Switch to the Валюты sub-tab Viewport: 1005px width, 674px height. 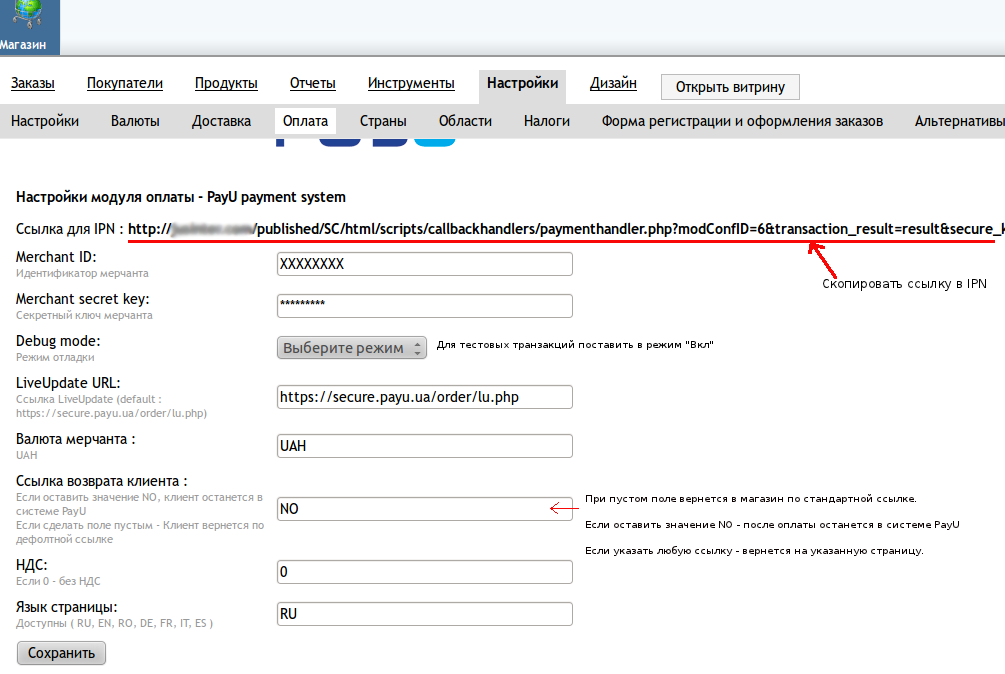(x=135, y=121)
